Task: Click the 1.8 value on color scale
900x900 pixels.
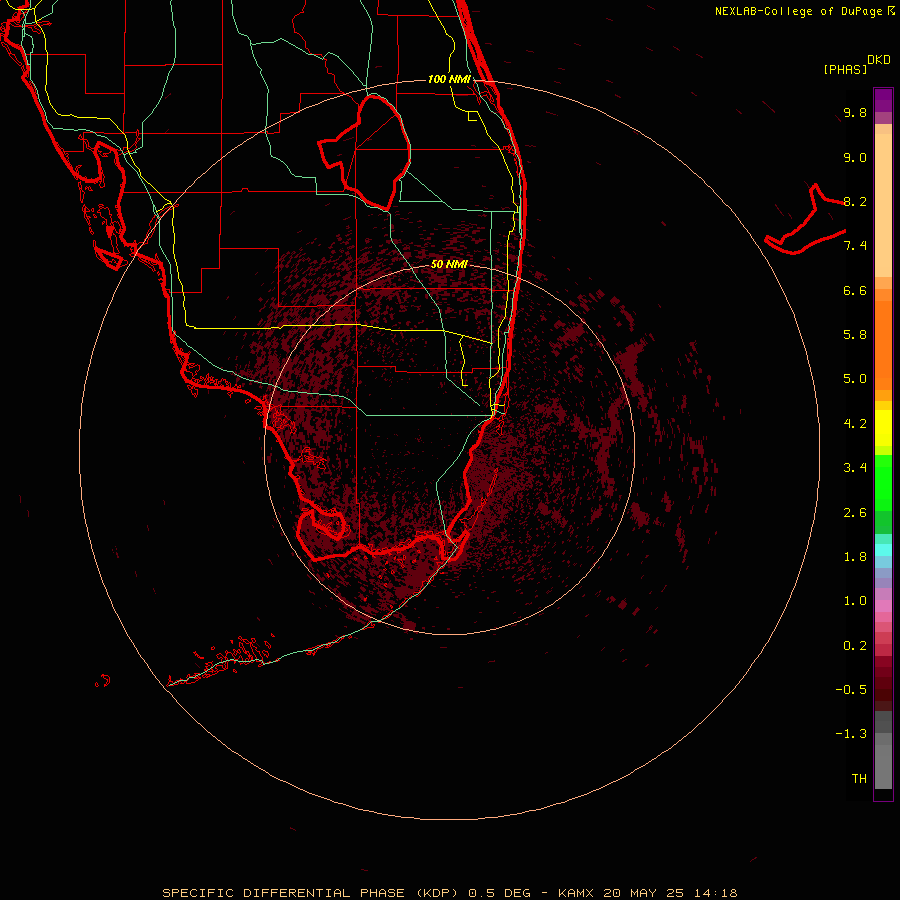Action: tap(855, 557)
